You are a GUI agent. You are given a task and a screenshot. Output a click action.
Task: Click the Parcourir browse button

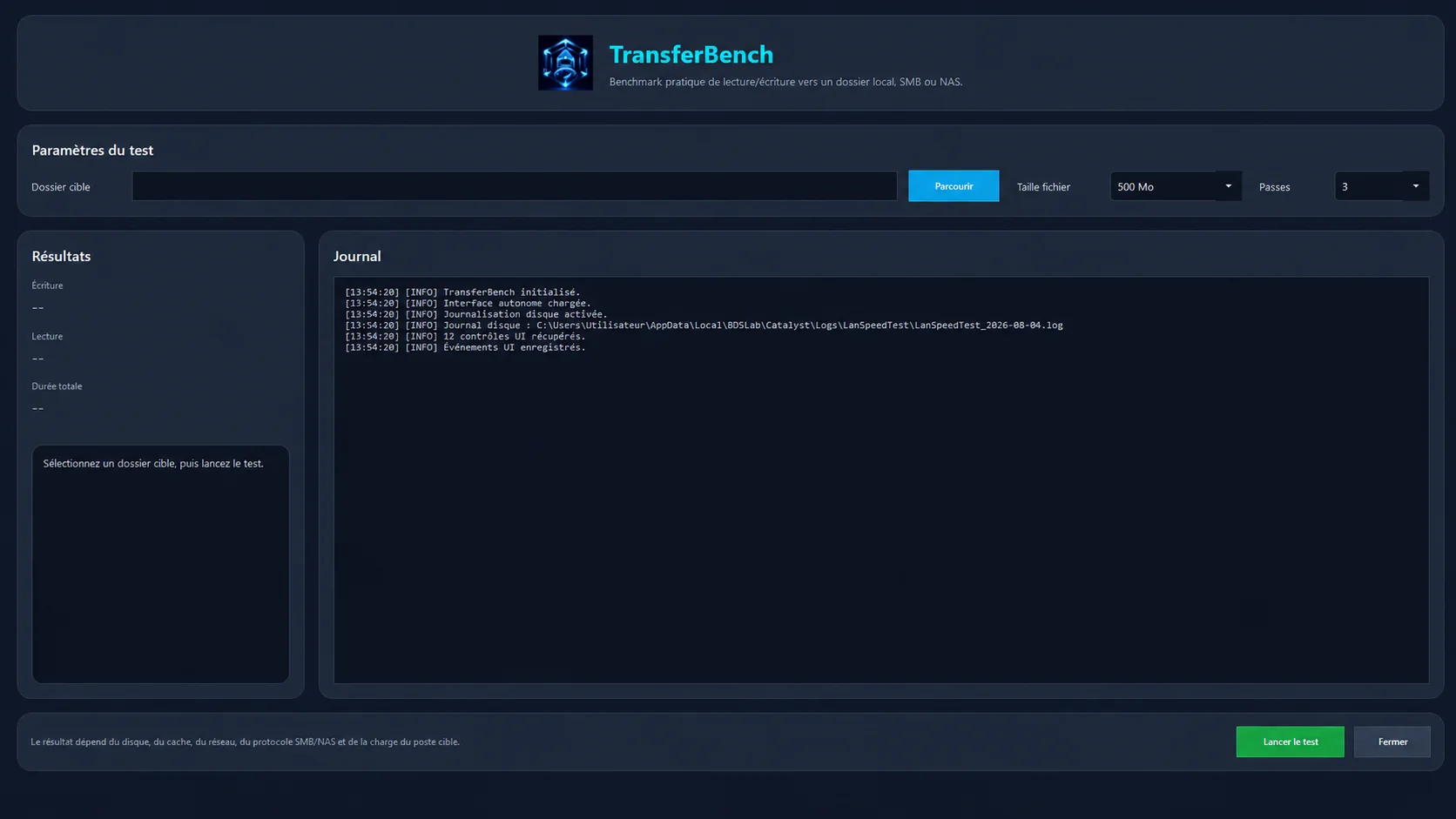[x=954, y=186]
